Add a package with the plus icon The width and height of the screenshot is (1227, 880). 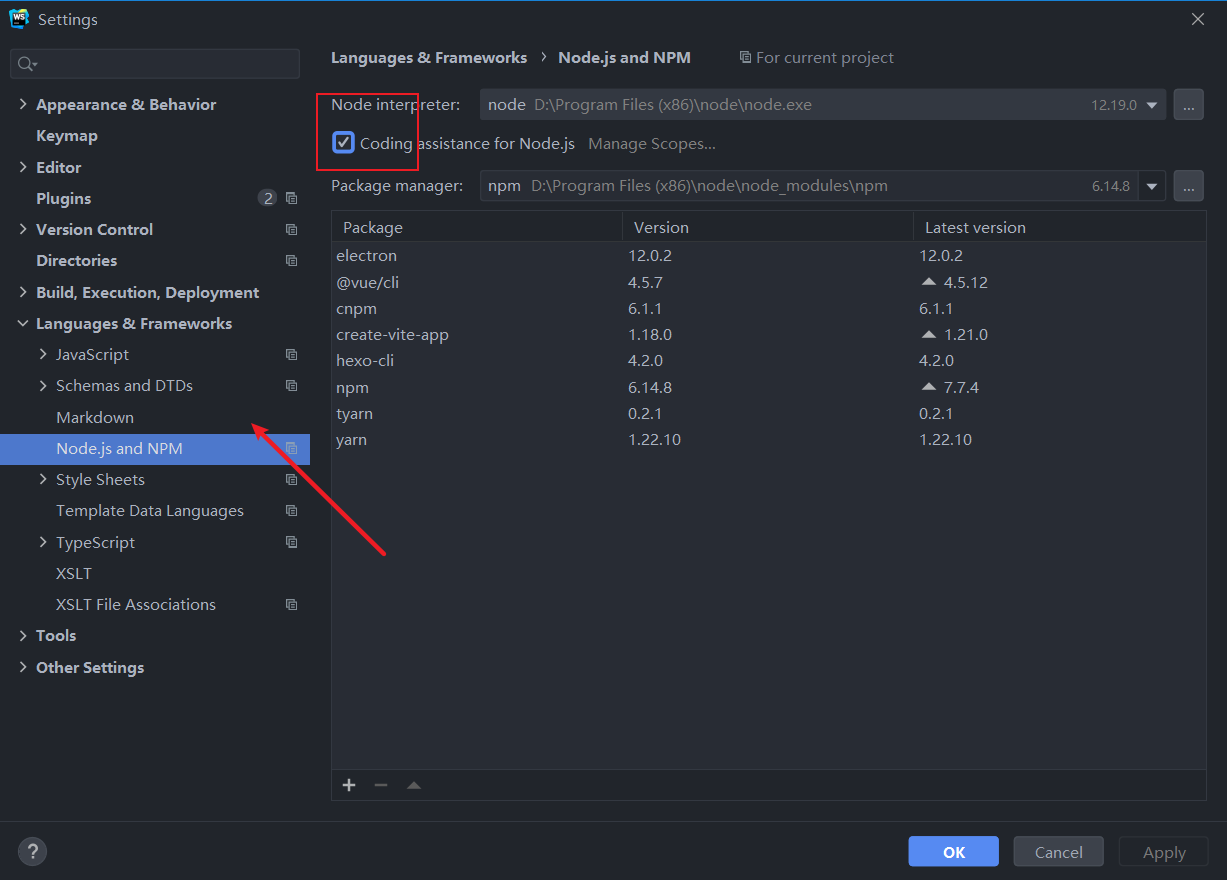(x=349, y=785)
